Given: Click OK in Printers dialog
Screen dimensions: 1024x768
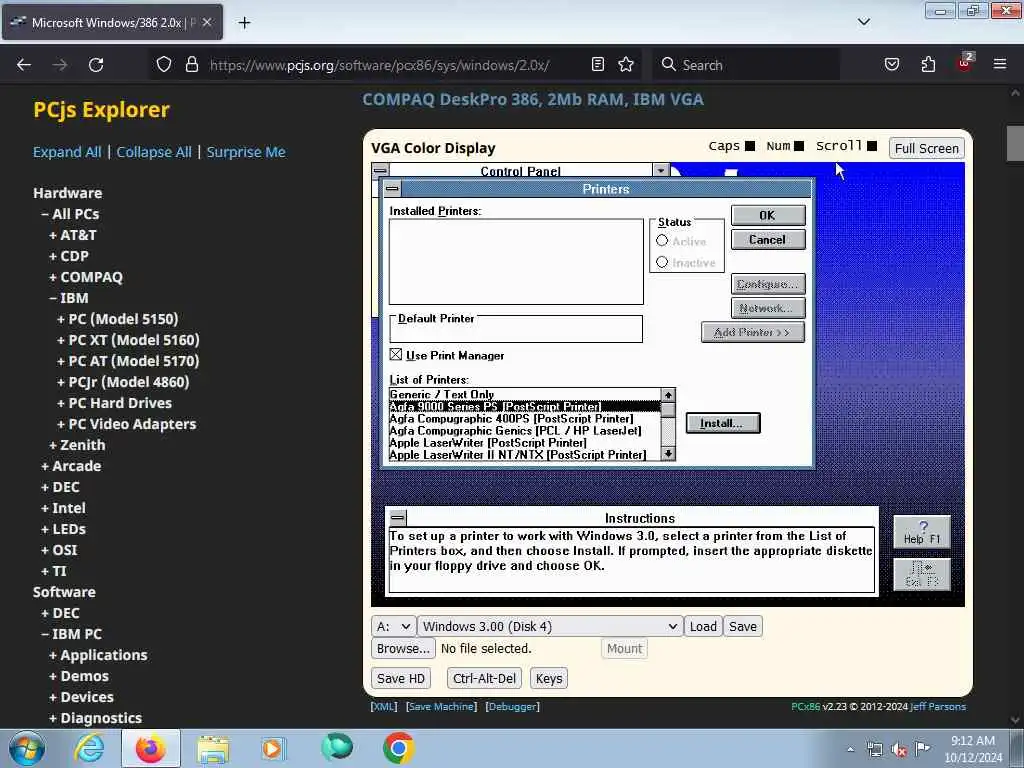Looking at the screenshot, I should tap(767, 216).
